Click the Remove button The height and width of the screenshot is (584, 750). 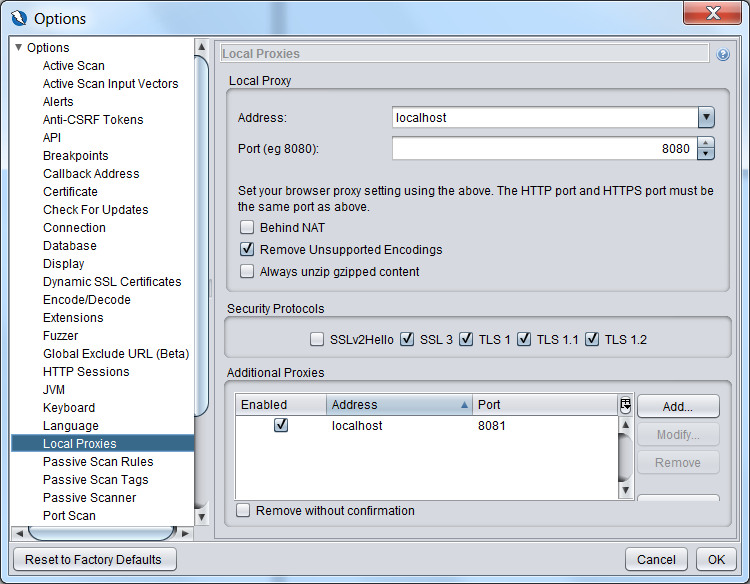[678, 463]
